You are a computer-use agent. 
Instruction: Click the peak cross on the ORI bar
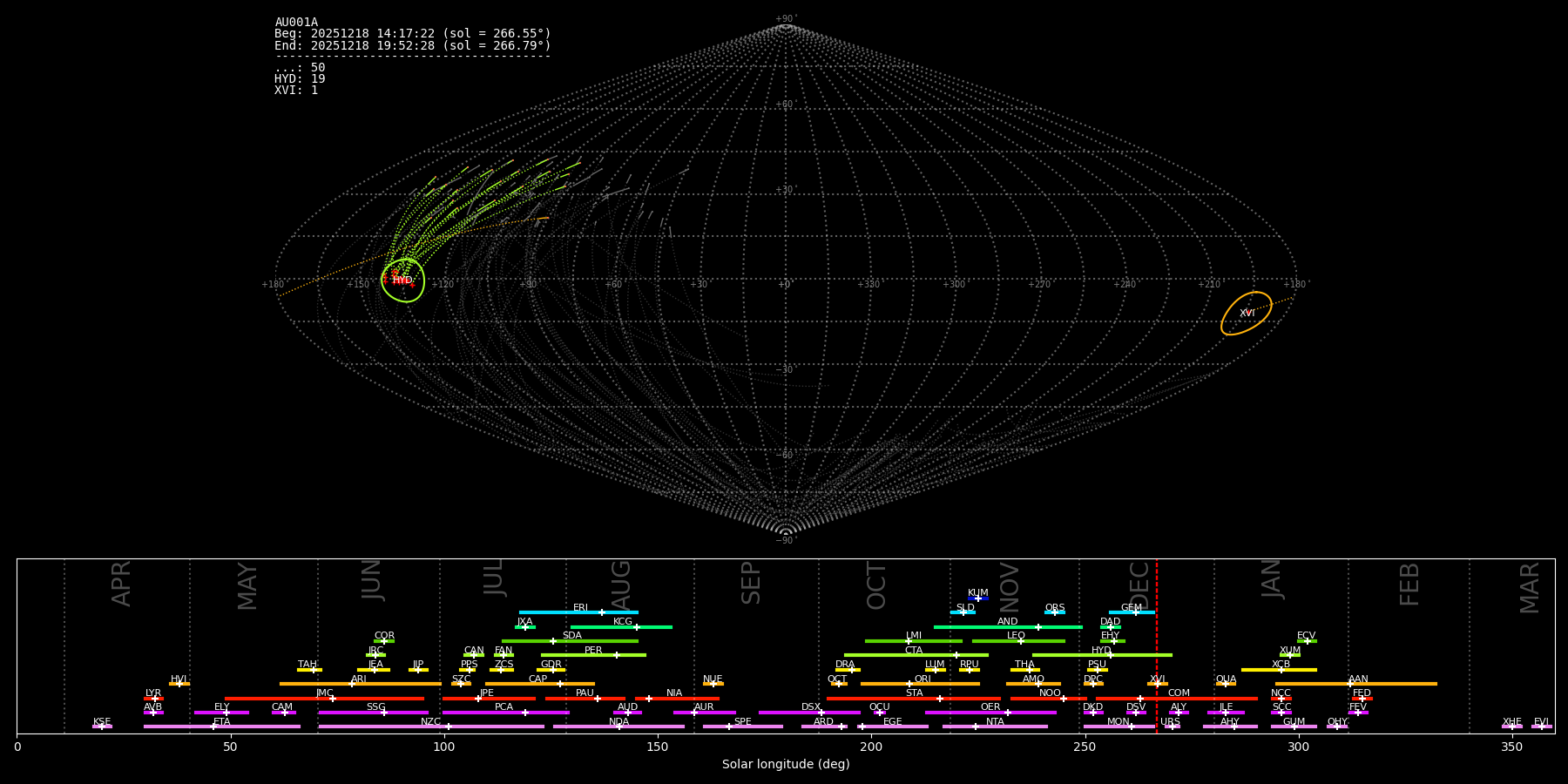click(909, 684)
